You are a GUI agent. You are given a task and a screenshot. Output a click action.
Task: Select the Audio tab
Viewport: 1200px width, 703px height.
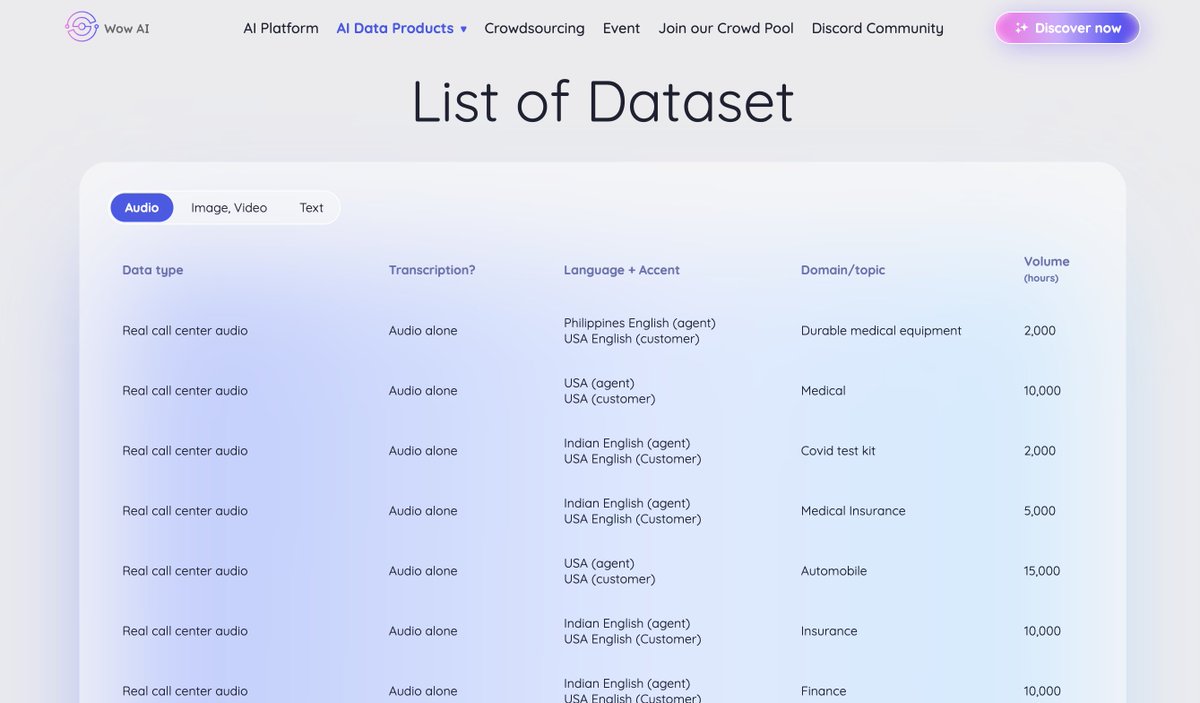click(142, 208)
